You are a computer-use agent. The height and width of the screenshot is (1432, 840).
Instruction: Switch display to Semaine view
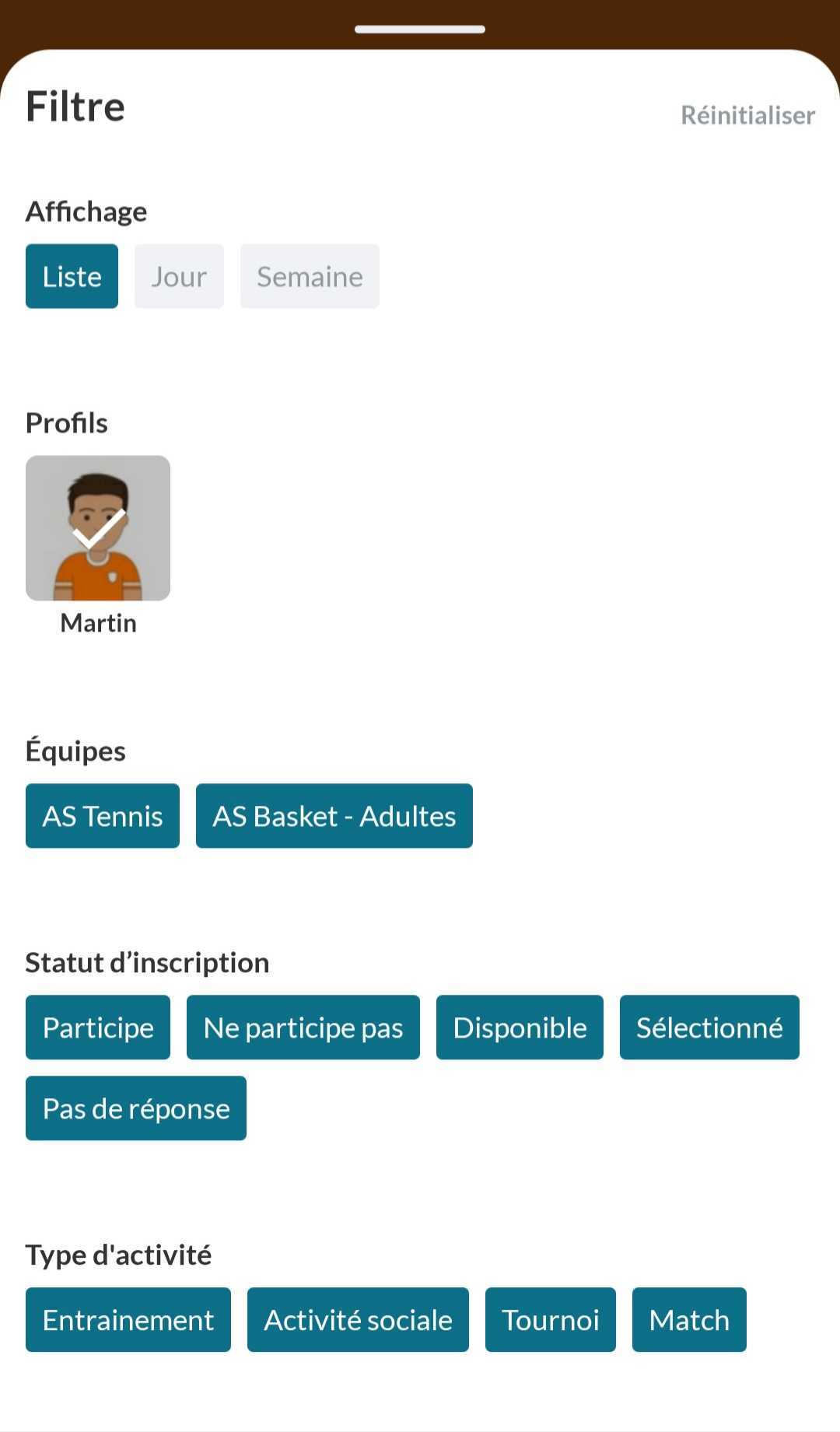click(x=310, y=276)
